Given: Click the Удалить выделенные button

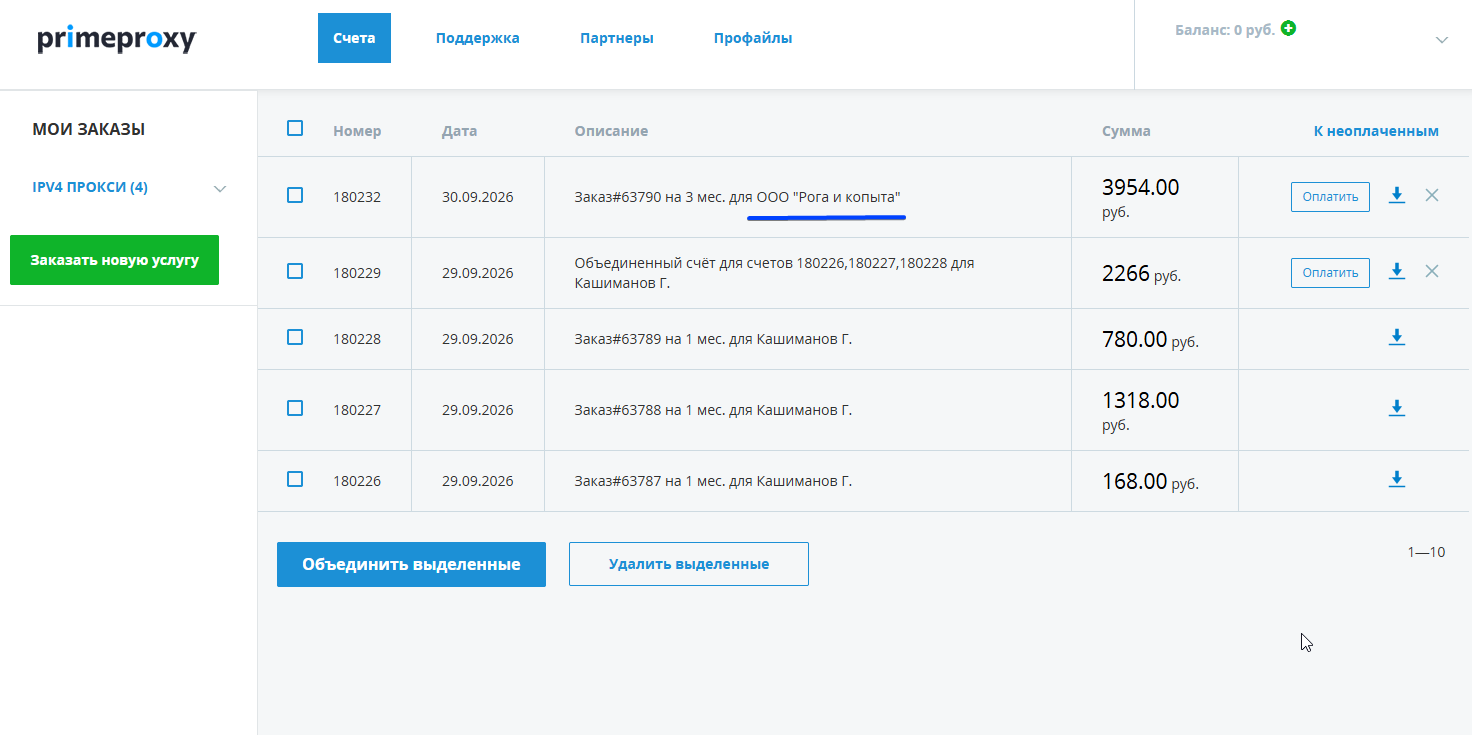Looking at the screenshot, I should click(x=689, y=564).
